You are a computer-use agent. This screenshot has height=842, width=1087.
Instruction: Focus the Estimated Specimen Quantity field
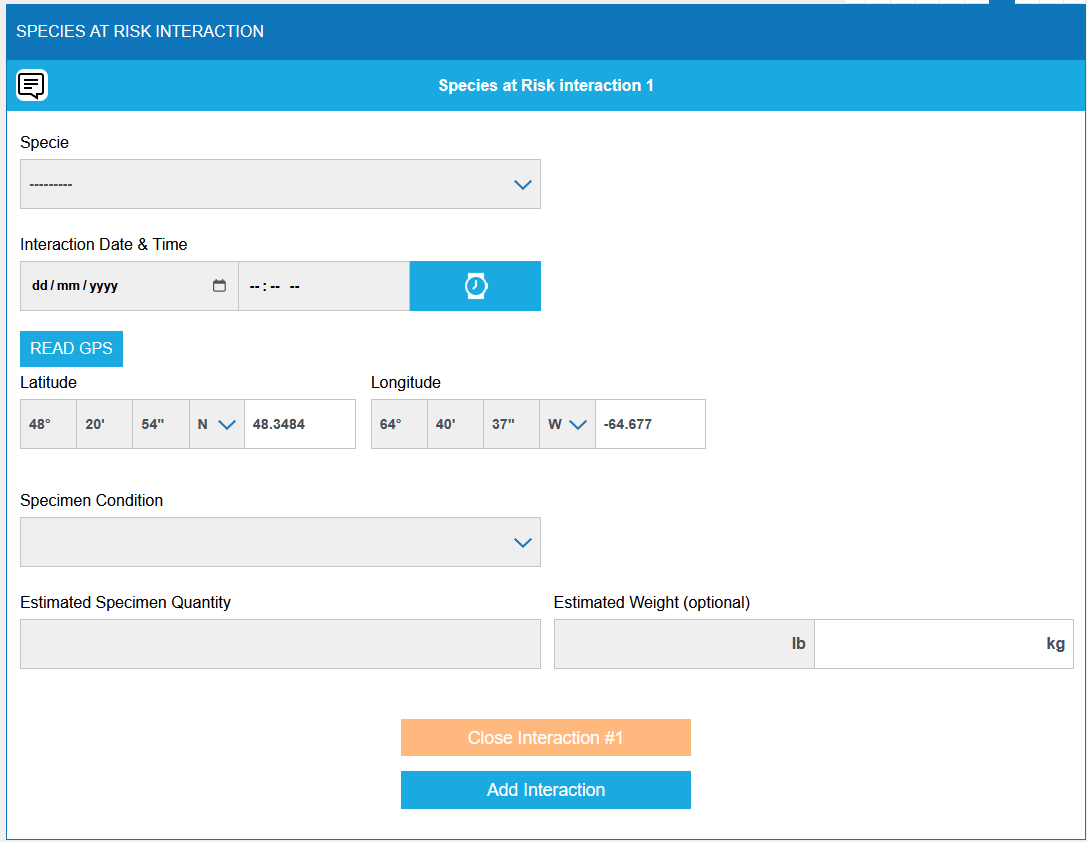coord(280,644)
